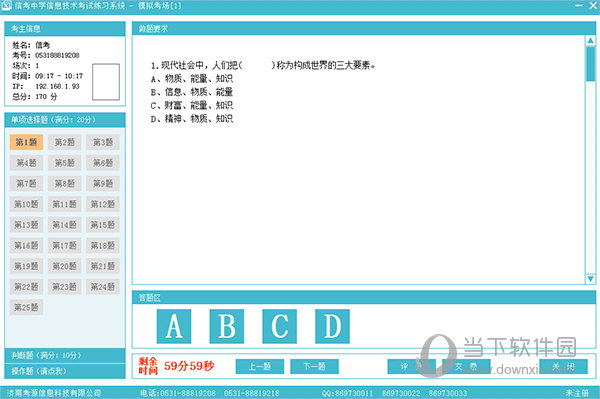Open question 第20题
The image size is (600, 399).
pyautogui.click(x=65, y=266)
